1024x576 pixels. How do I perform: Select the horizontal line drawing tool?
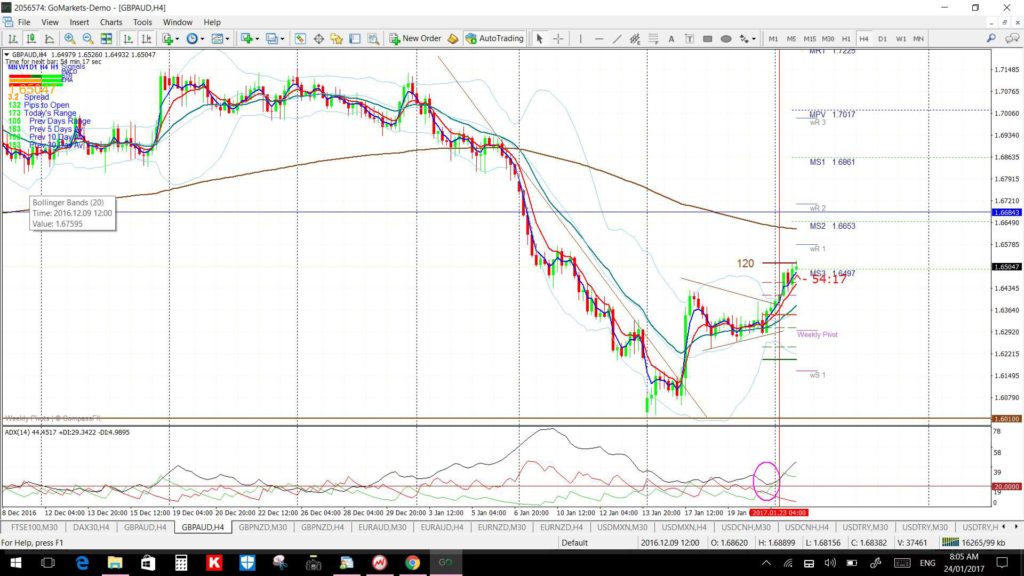[598, 39]
